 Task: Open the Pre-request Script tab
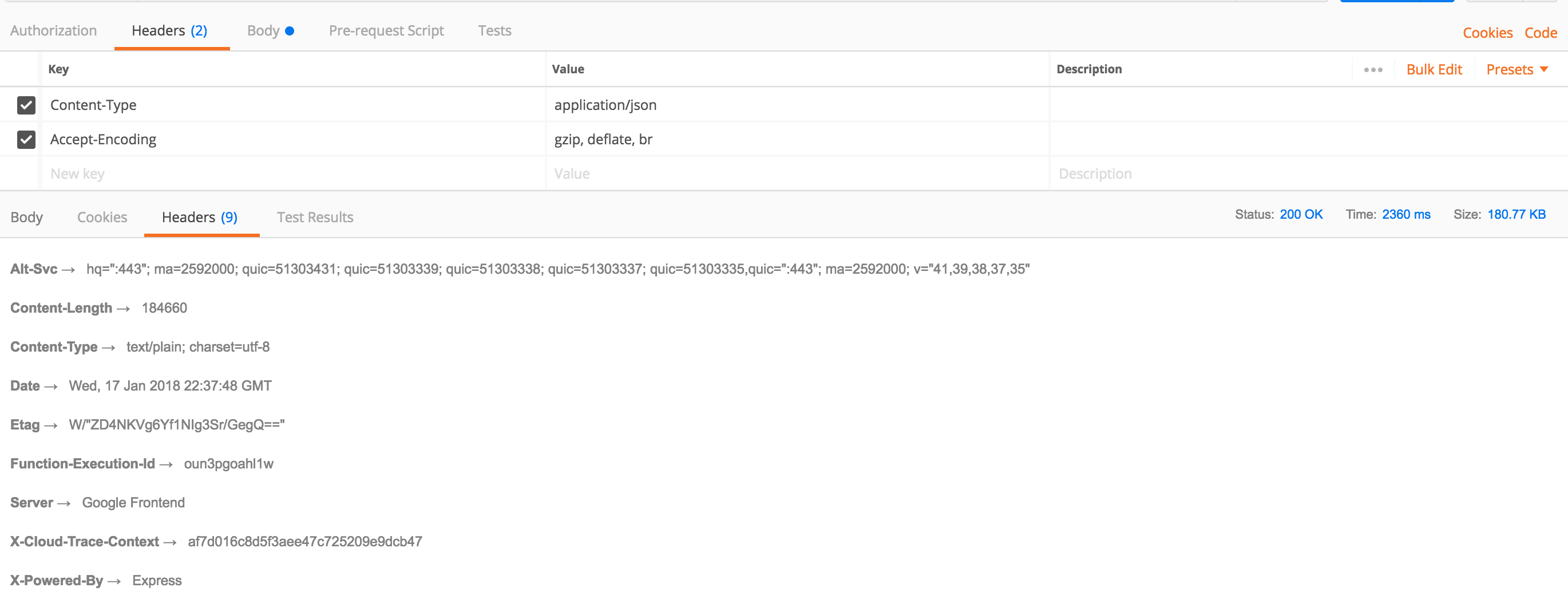coord(386,30)
